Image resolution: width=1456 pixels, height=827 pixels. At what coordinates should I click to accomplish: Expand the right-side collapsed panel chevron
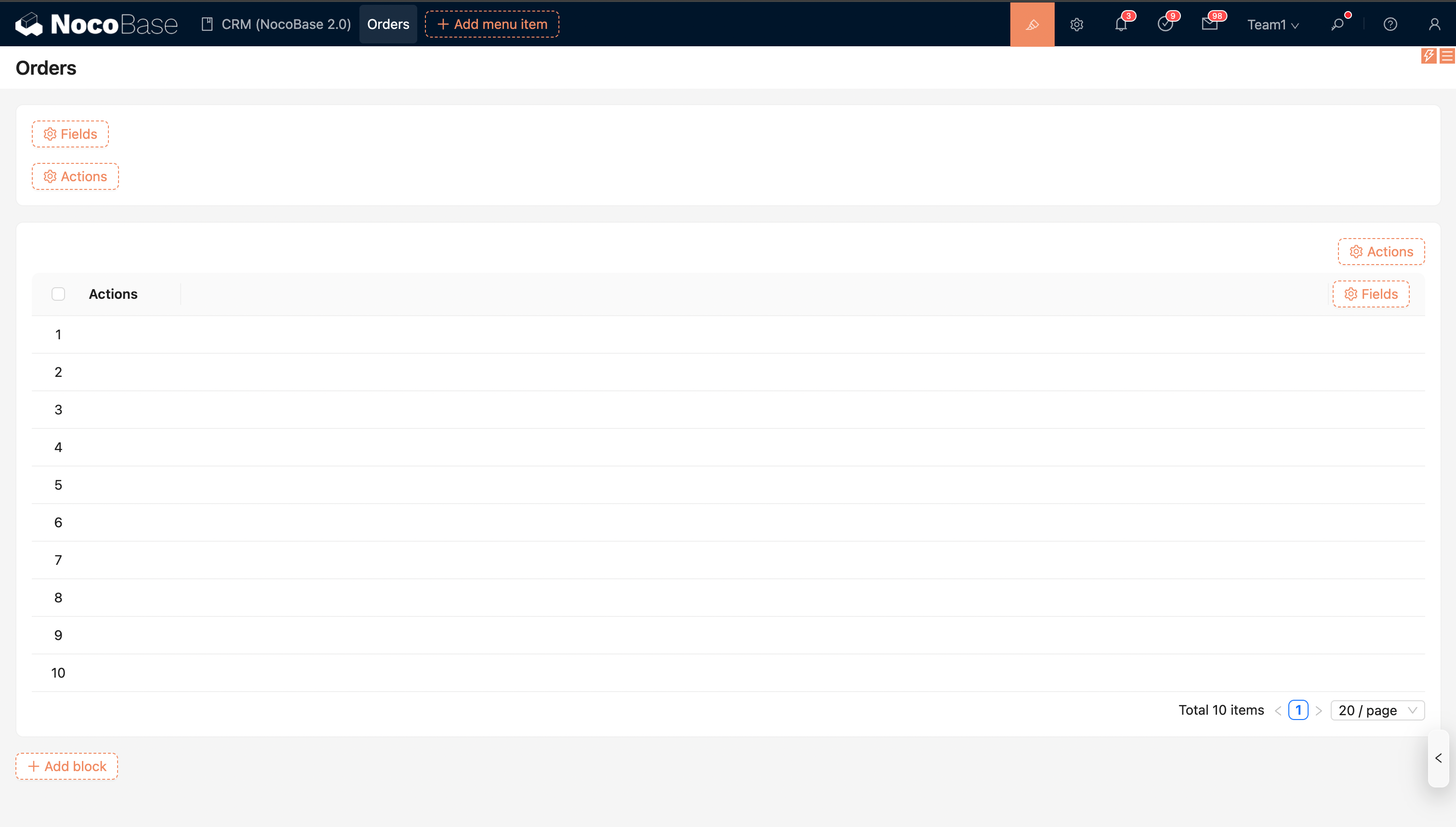click(1438, 758)
